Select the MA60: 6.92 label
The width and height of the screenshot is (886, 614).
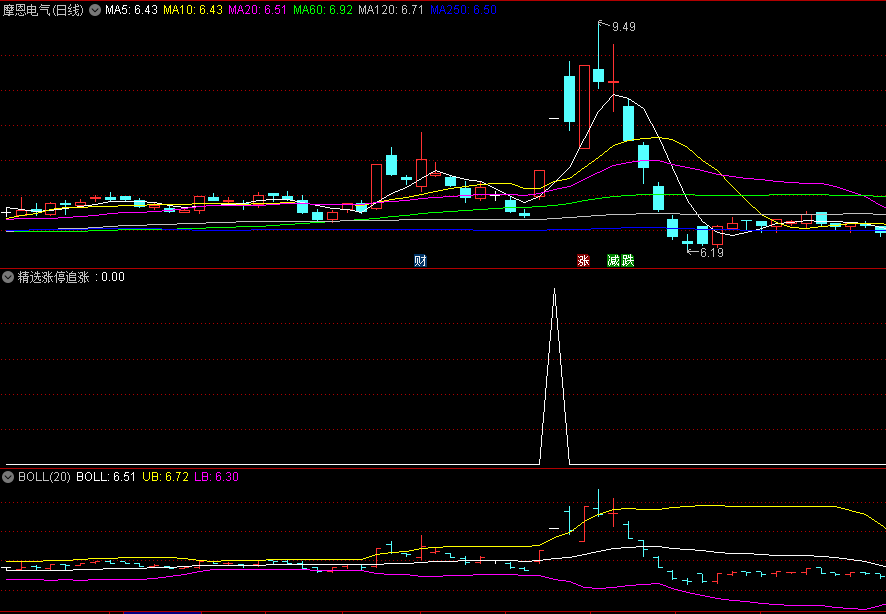tap(323, 10)
